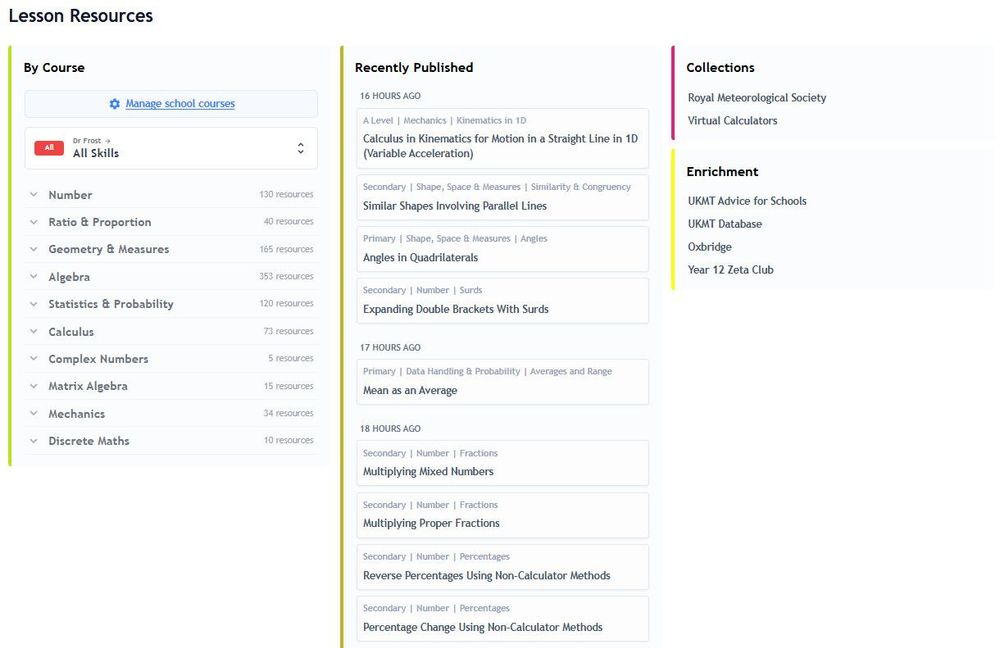
Task: Expand the Number category chevron
Action: (34, 195)
